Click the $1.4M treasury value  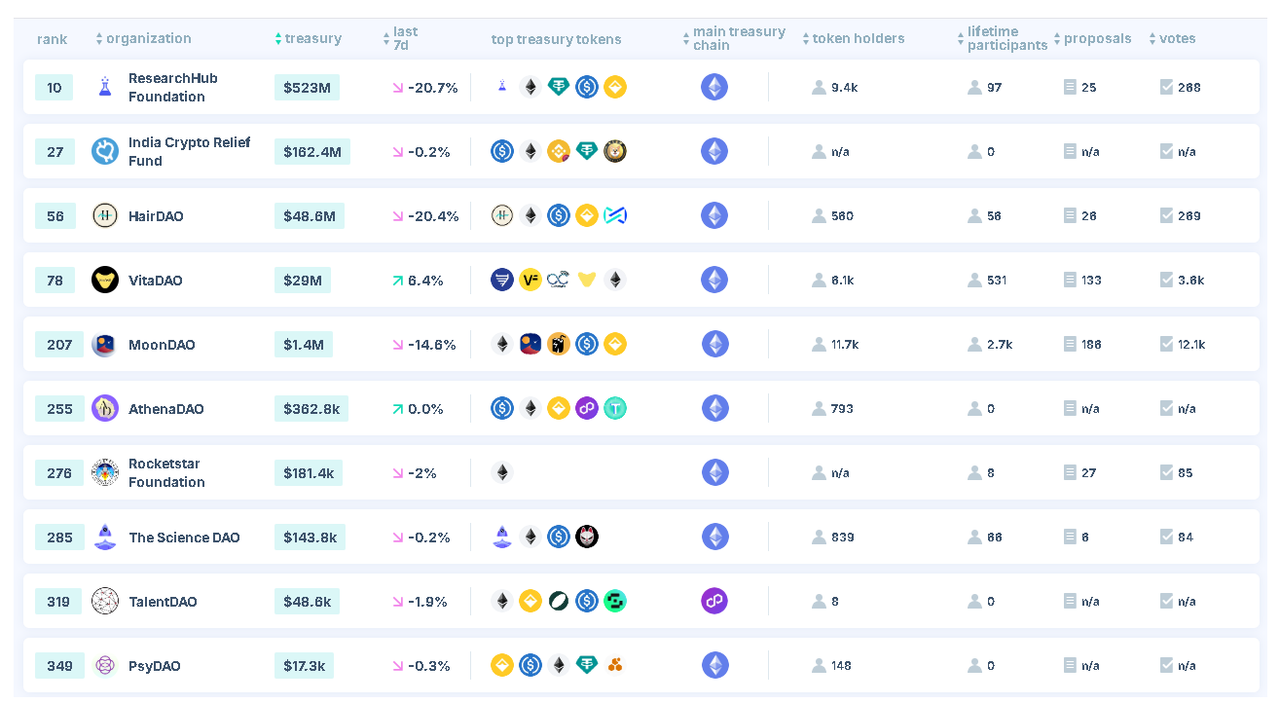[304, 344]
